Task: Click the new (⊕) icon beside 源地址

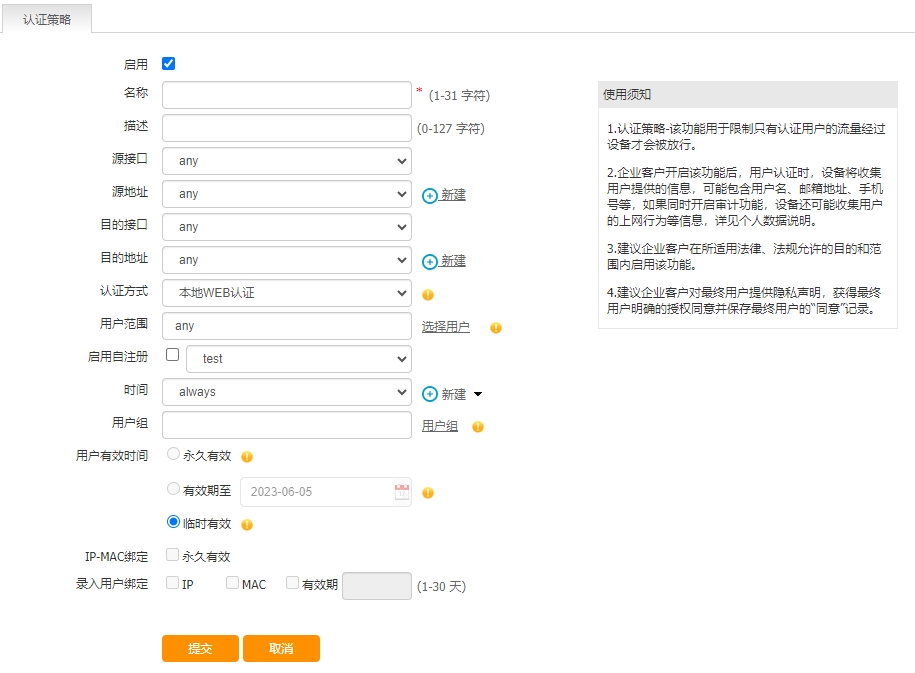Action: [x=430, y=194]
